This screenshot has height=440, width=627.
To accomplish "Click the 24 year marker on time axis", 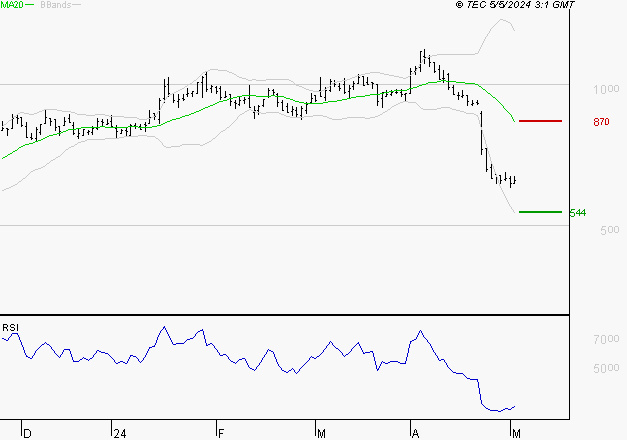I will 120,434.
